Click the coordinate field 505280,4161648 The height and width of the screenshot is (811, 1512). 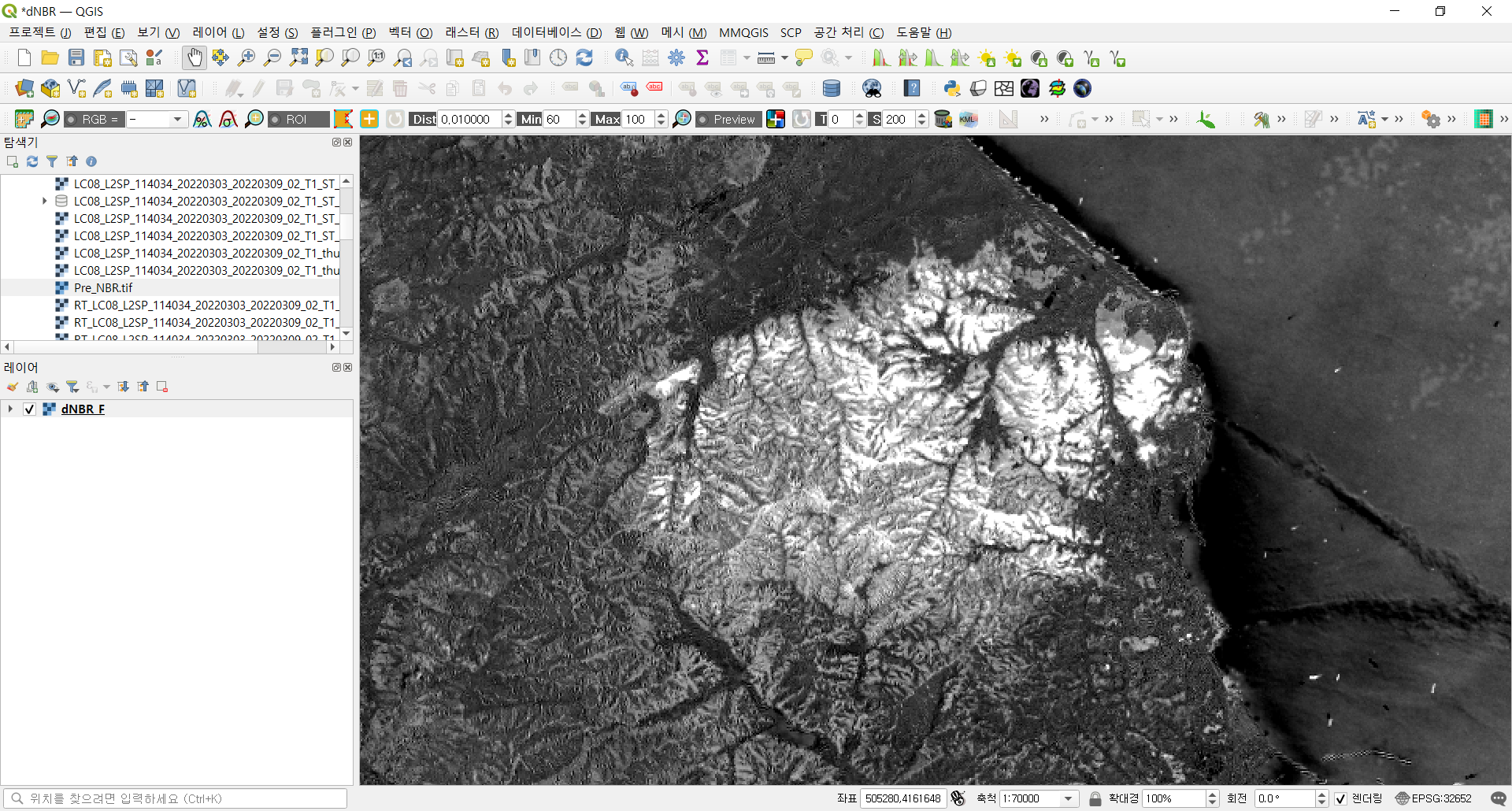pos(902,798)
